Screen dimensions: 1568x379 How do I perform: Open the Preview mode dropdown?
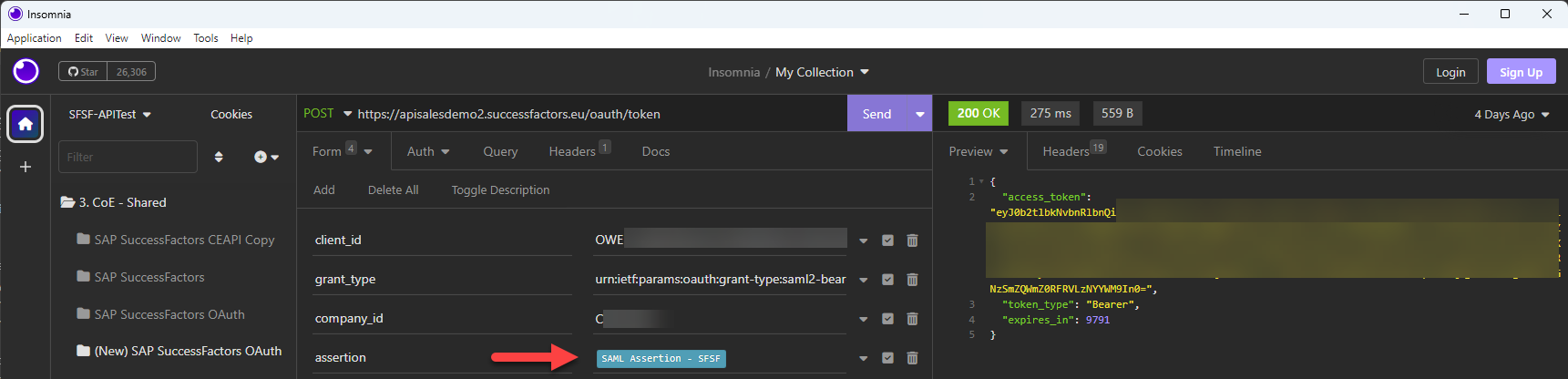pyautogui.click(x=979, y=151)
